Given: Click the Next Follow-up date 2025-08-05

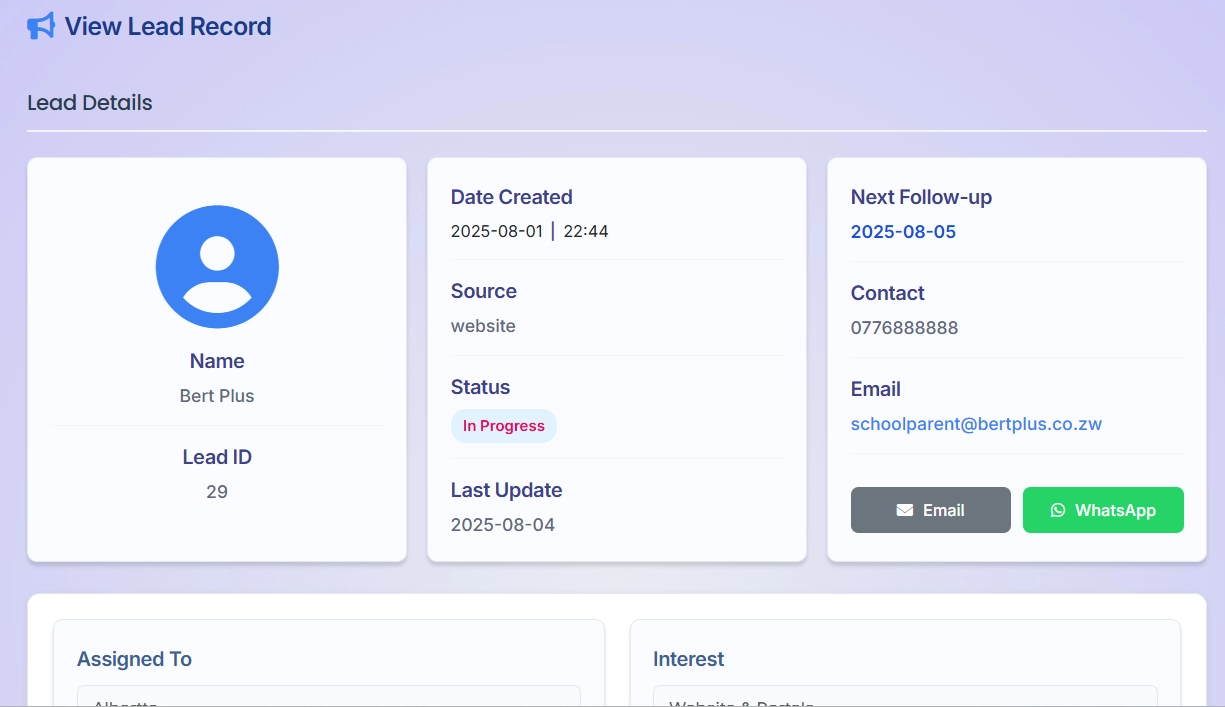Looking at the screenshot, I should [x=903, y=232].
